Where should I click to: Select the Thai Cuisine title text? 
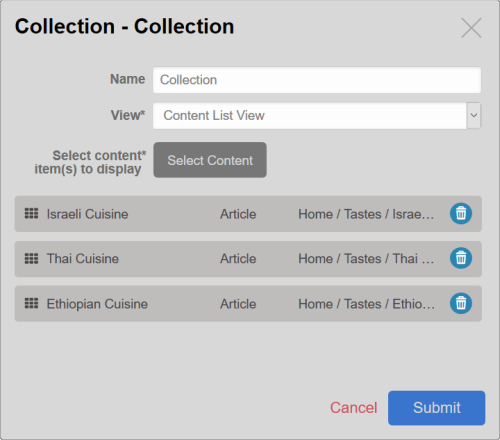point(83,259)
